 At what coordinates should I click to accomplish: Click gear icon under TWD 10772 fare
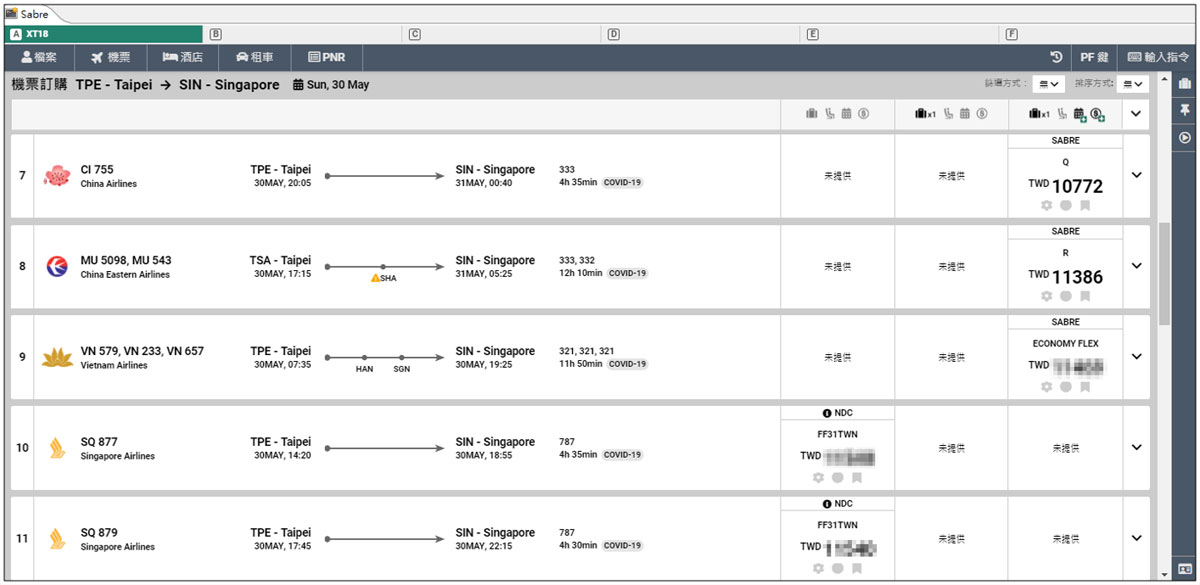coord(1047,205)
